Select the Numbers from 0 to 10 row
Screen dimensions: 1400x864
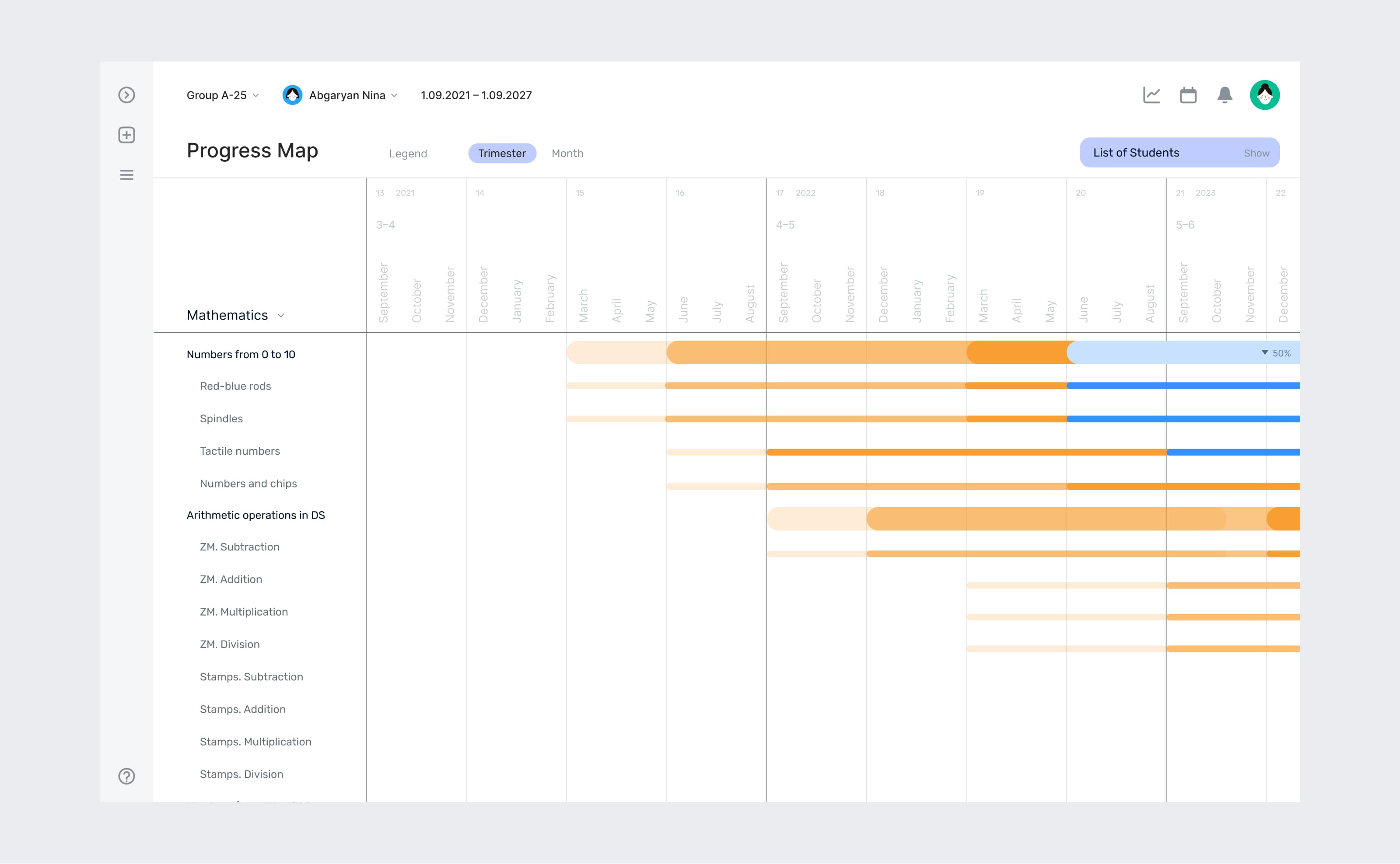pyautogui.click(x=241, y=354)
